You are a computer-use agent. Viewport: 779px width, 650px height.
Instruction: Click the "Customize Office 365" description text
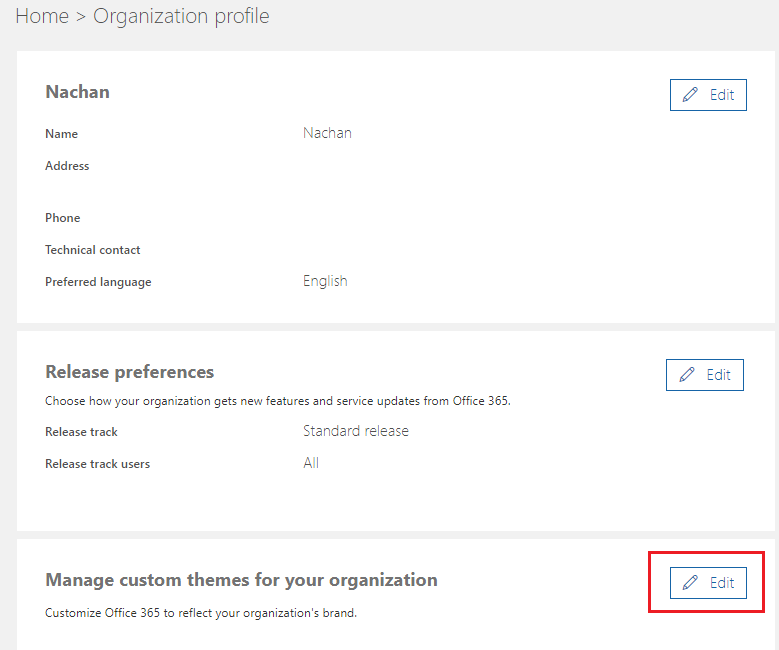(200, 613)
